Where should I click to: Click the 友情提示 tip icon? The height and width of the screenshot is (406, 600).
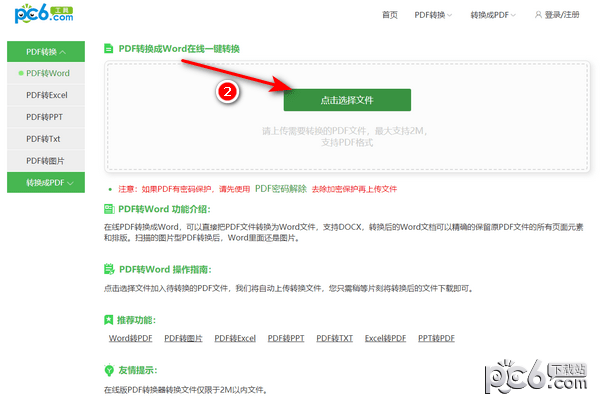coord(109,370)
